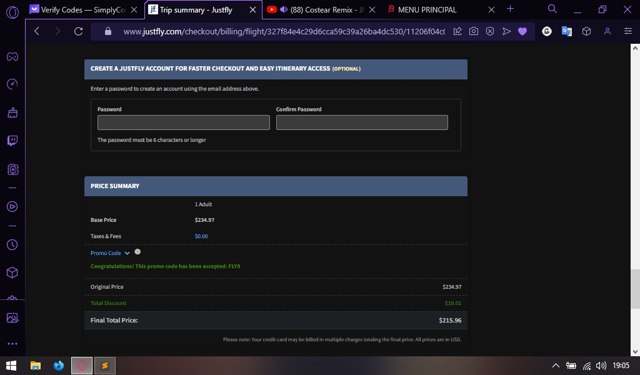
Task: Open History clock icon in sidebar
Action: (12, 245)
